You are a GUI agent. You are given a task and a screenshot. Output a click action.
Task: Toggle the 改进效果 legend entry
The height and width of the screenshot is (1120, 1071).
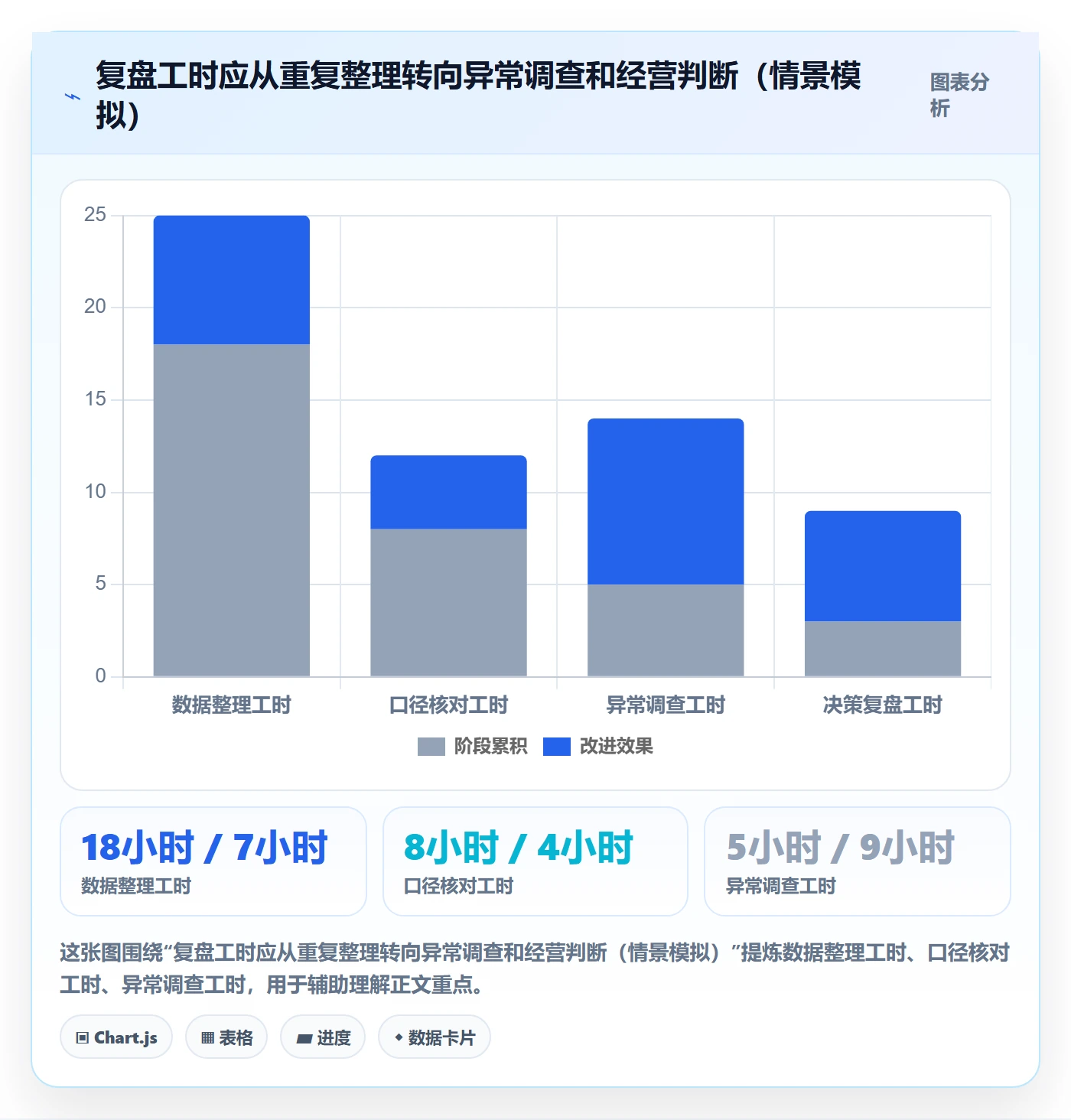point(598,747)
